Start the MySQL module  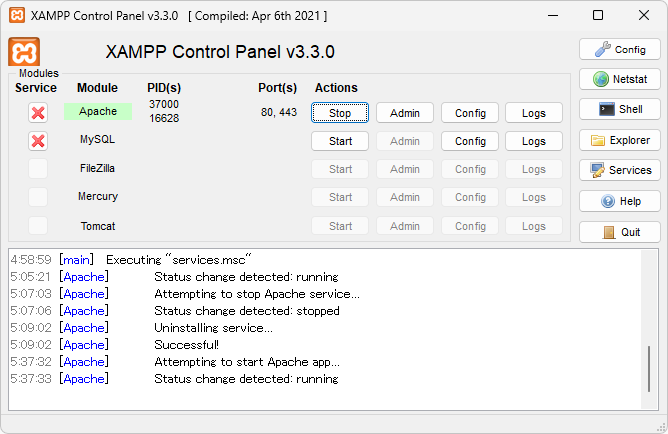pos(340,141)
